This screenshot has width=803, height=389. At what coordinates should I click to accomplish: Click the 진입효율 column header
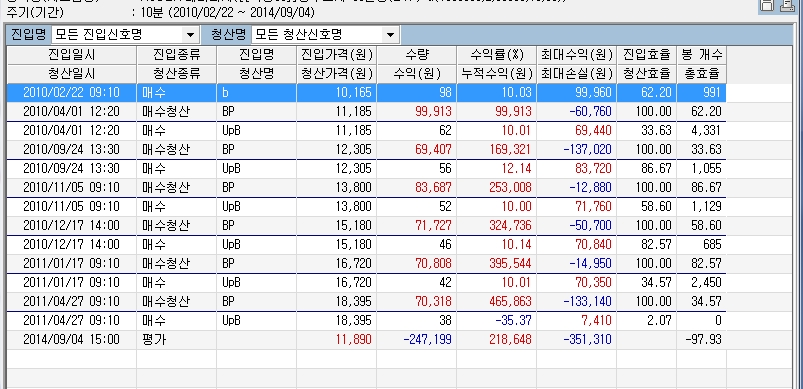pos(647,54)
